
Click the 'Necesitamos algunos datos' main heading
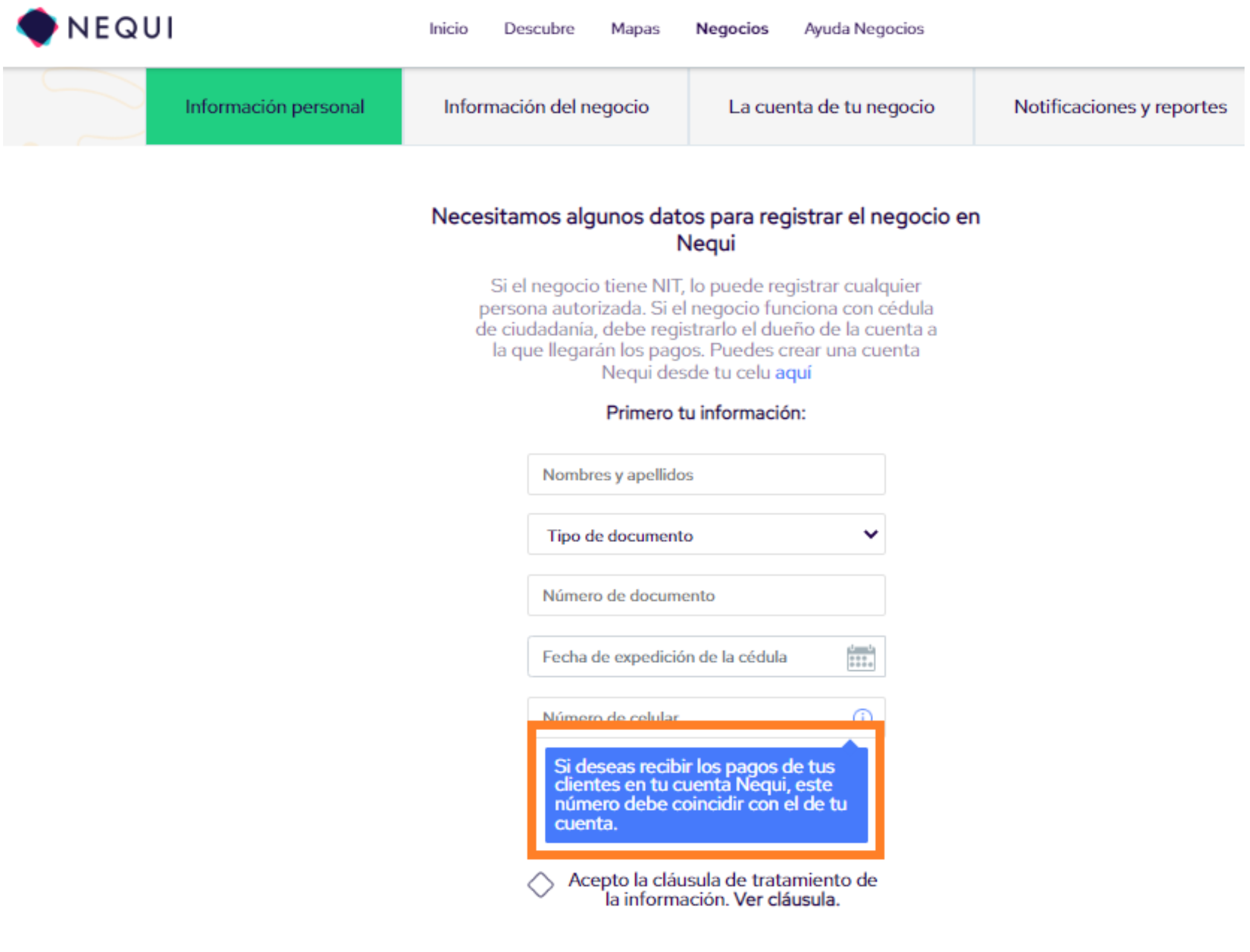point(705,229)
